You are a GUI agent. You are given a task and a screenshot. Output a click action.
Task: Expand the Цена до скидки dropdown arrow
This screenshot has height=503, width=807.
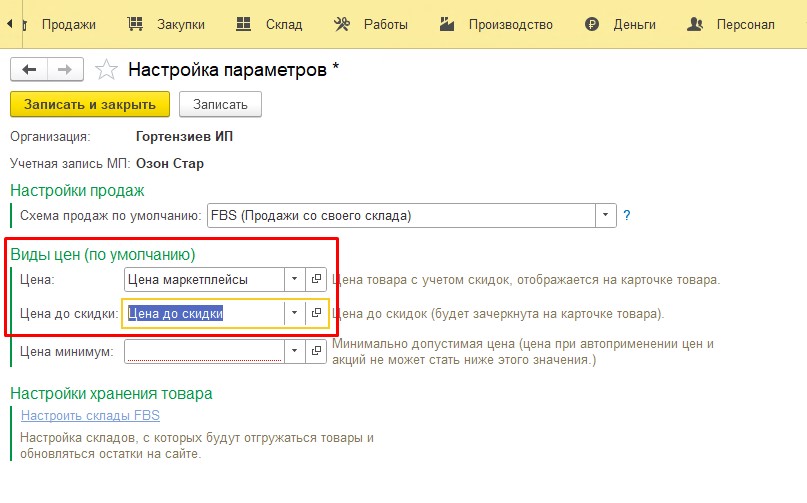click(294, 313)
